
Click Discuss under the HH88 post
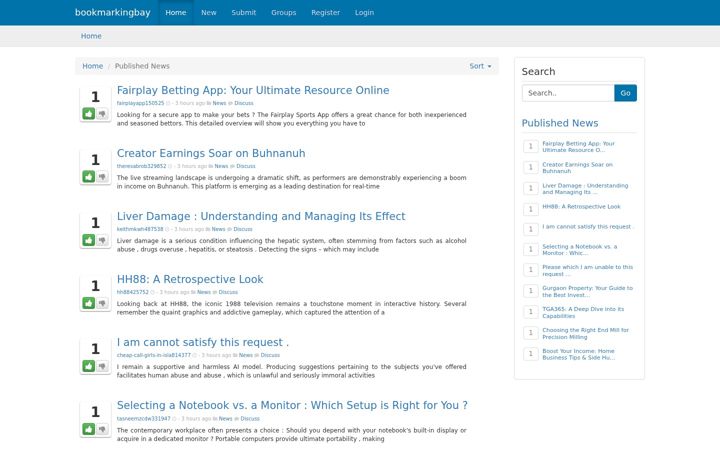(x=228, y=292)
